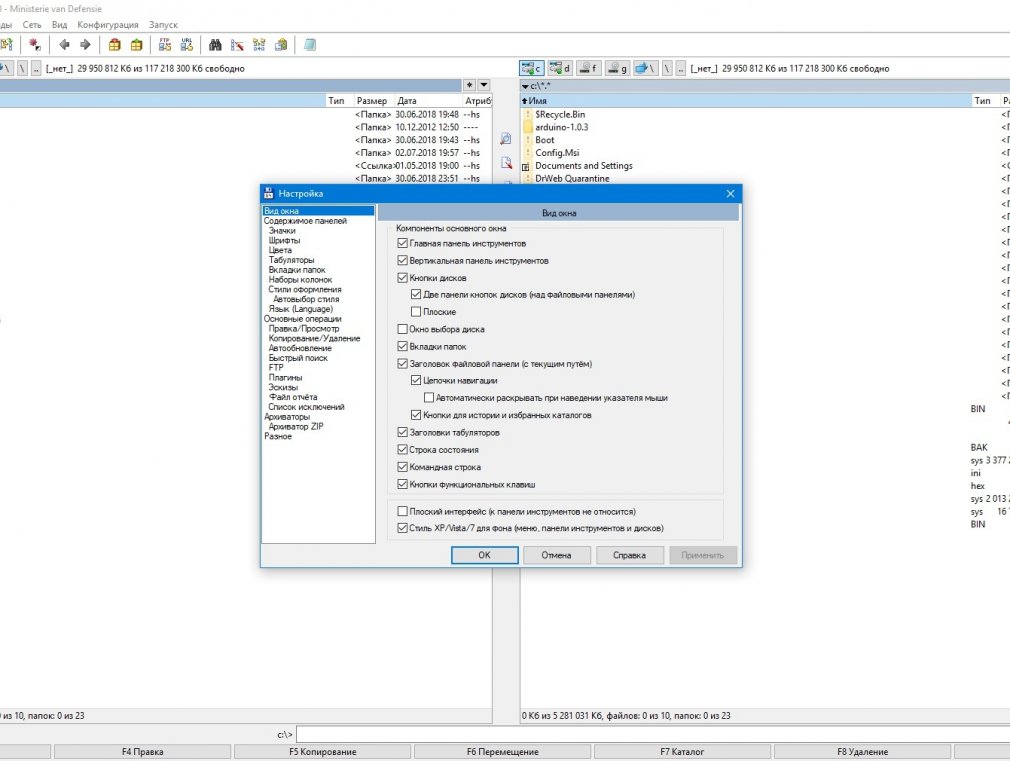Sort left panel by 'Дата' column header
The image size is (1010, 761).
pos(427,101)
